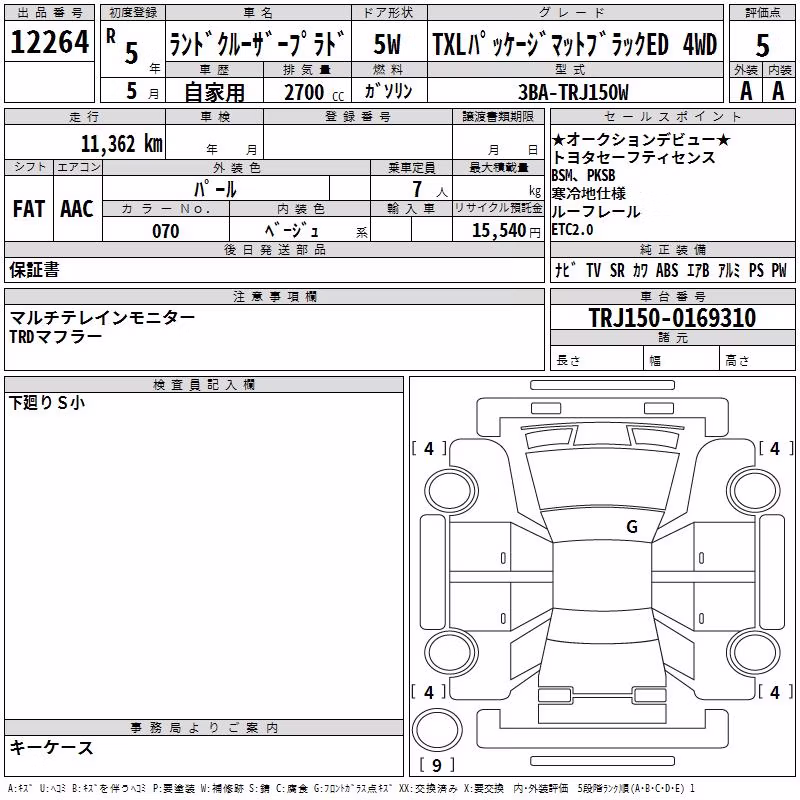Select the grade text TXLパッケージ マットブラックED 4WD
Image resolution: width=800 pixels, height=800 pixels.
575,44
